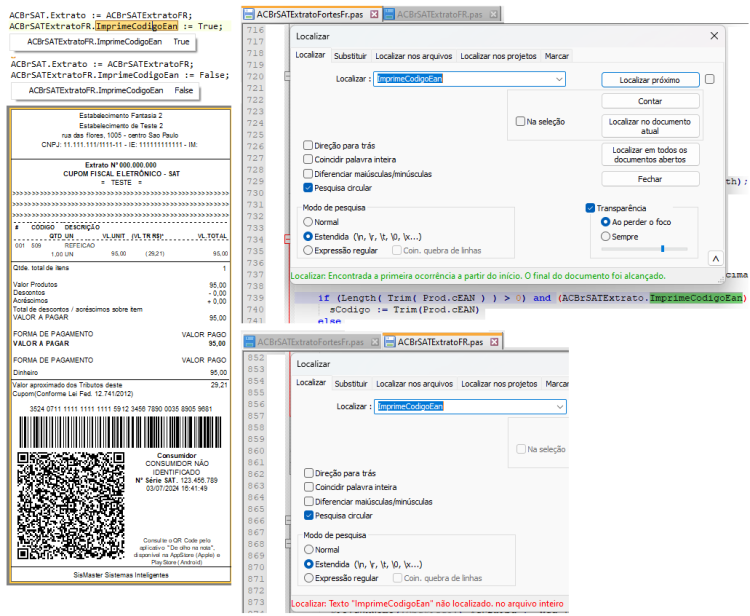Tick Direção para trás in the upper dialog

(308, 145)
